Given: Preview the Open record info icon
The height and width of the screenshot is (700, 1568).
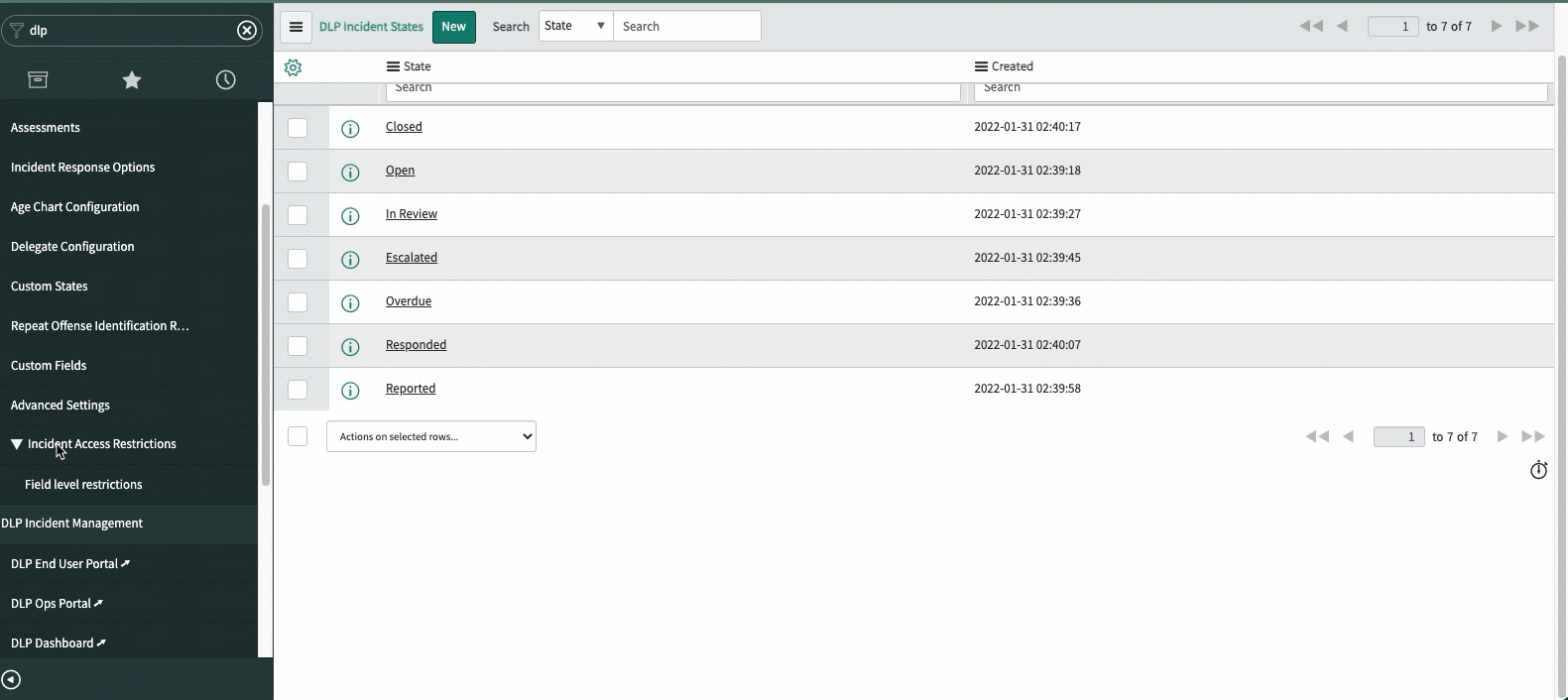Looking at the screenshot, I should pos(350,173).
